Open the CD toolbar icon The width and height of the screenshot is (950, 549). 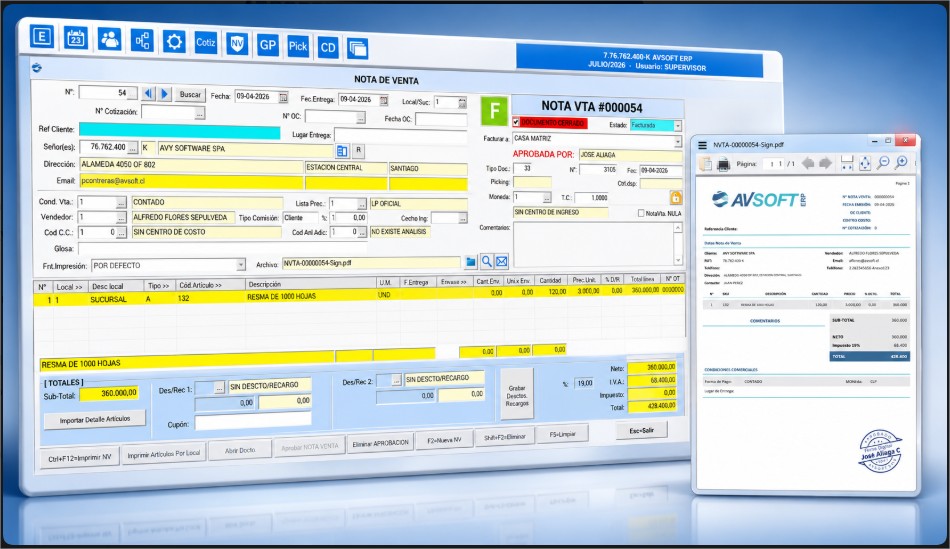coord(328,47)
